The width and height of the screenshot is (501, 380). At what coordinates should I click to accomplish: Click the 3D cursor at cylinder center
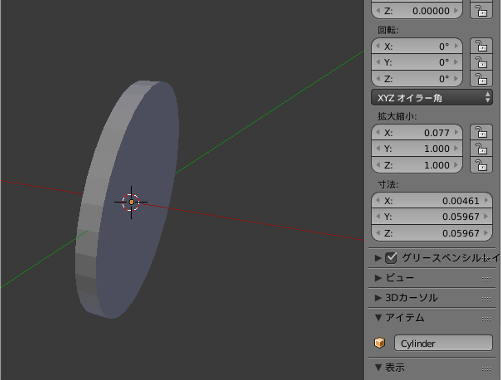pyautogui.click(x=131, y=202)
